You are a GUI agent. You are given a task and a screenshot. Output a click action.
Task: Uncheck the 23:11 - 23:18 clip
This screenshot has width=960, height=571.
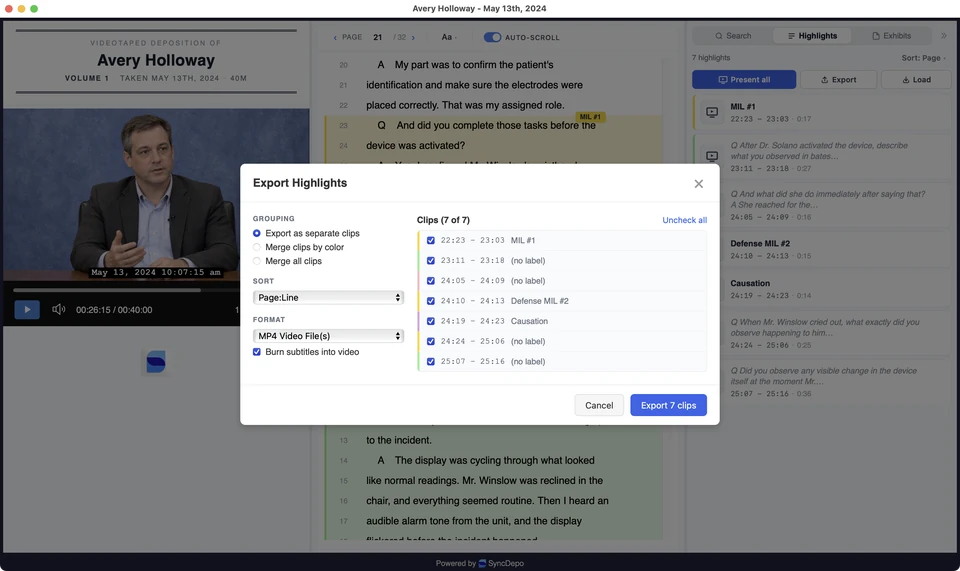coord(431,261)
